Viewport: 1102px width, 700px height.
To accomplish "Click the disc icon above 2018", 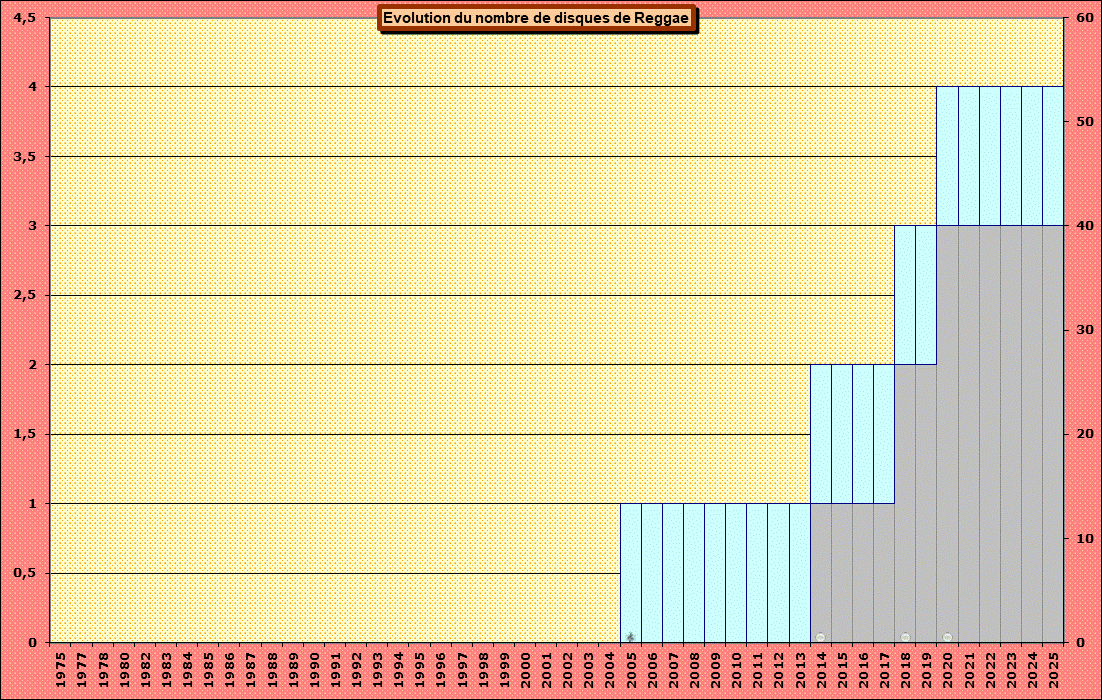I will pos(905,637).
